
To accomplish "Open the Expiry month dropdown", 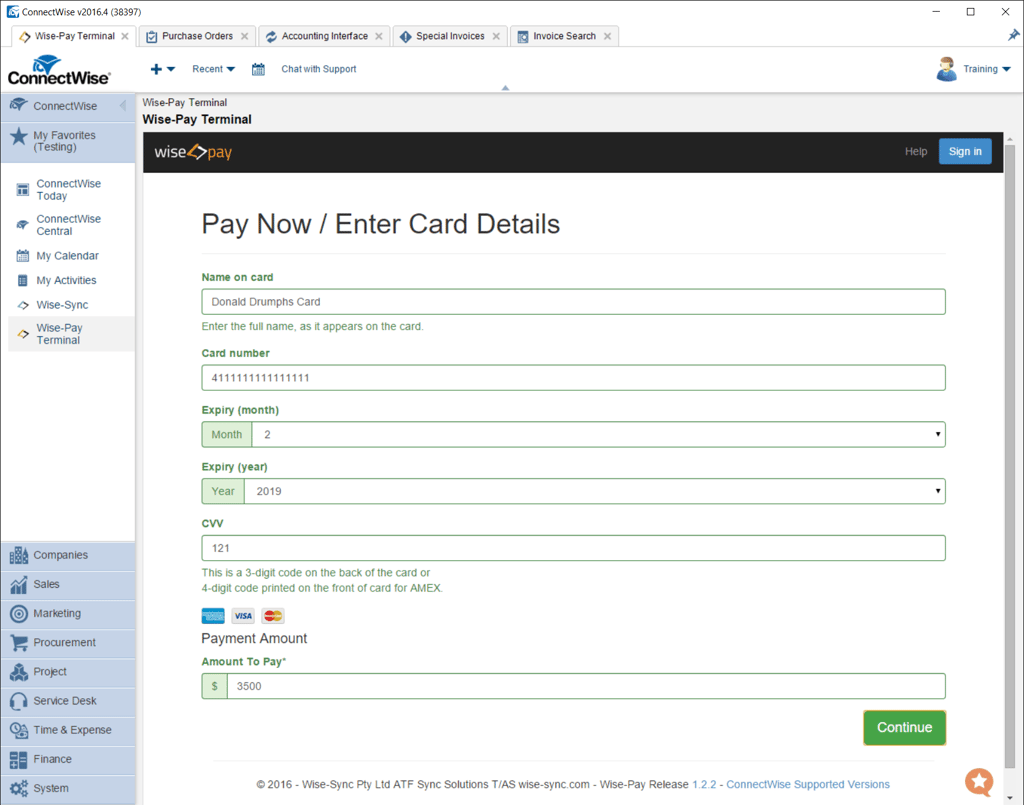I will pos(598,435).
